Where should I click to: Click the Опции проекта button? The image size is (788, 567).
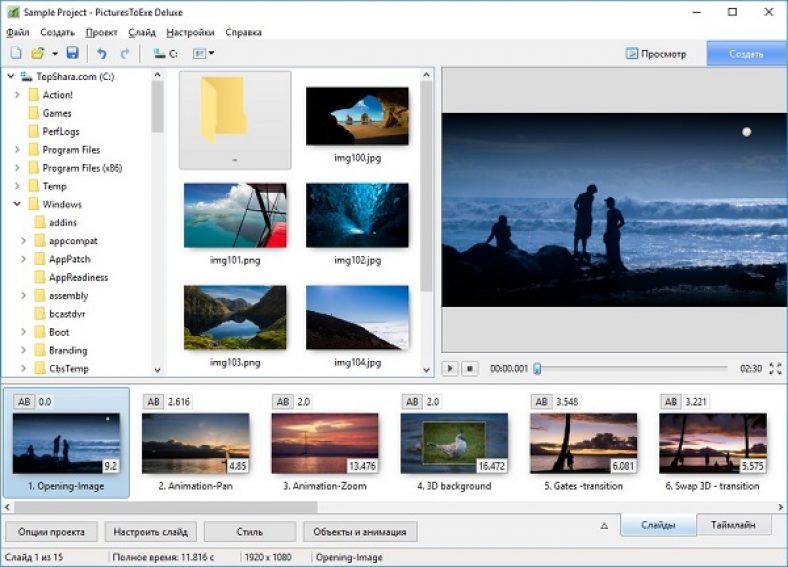click(x=51, y=532)
